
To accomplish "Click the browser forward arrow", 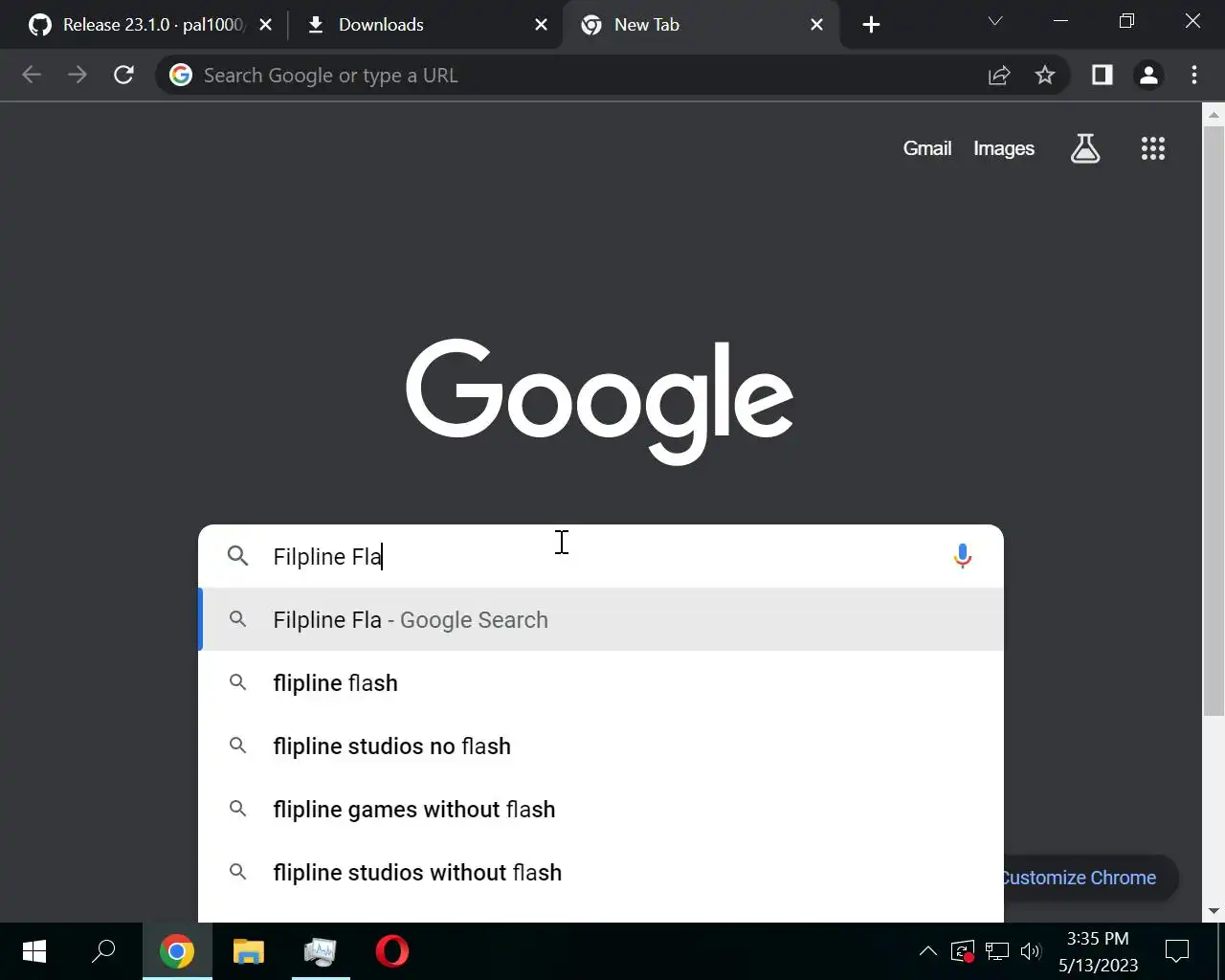I will point(78,75).
